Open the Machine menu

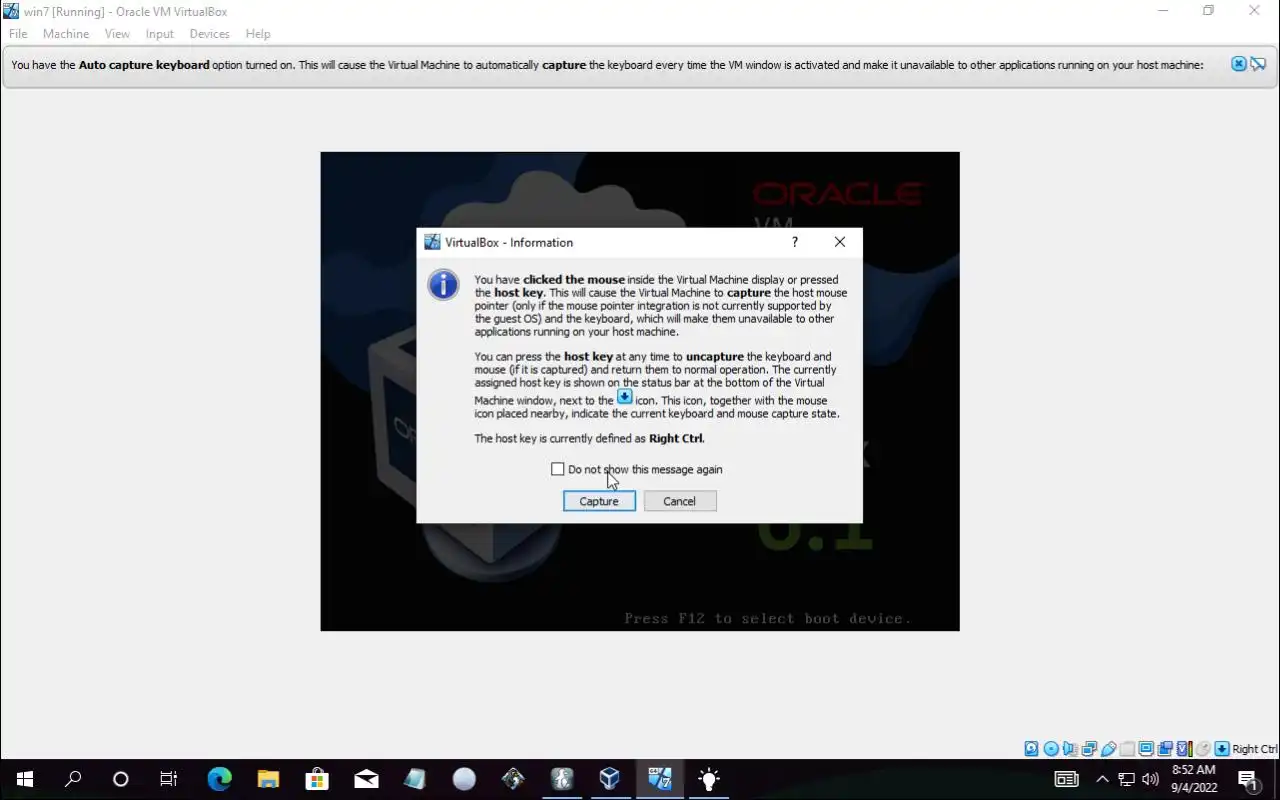[x=66, y=34]
